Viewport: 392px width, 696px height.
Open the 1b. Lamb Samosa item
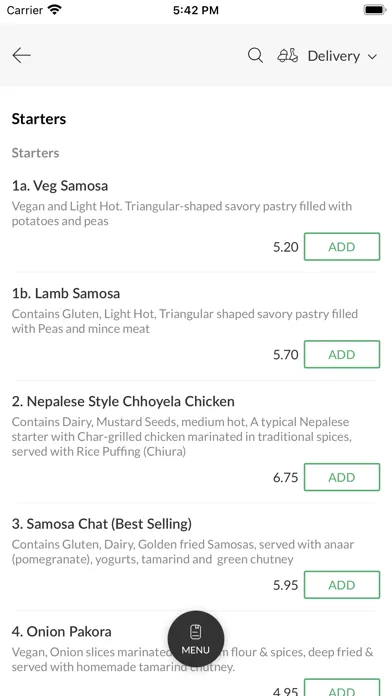(66, 293)
